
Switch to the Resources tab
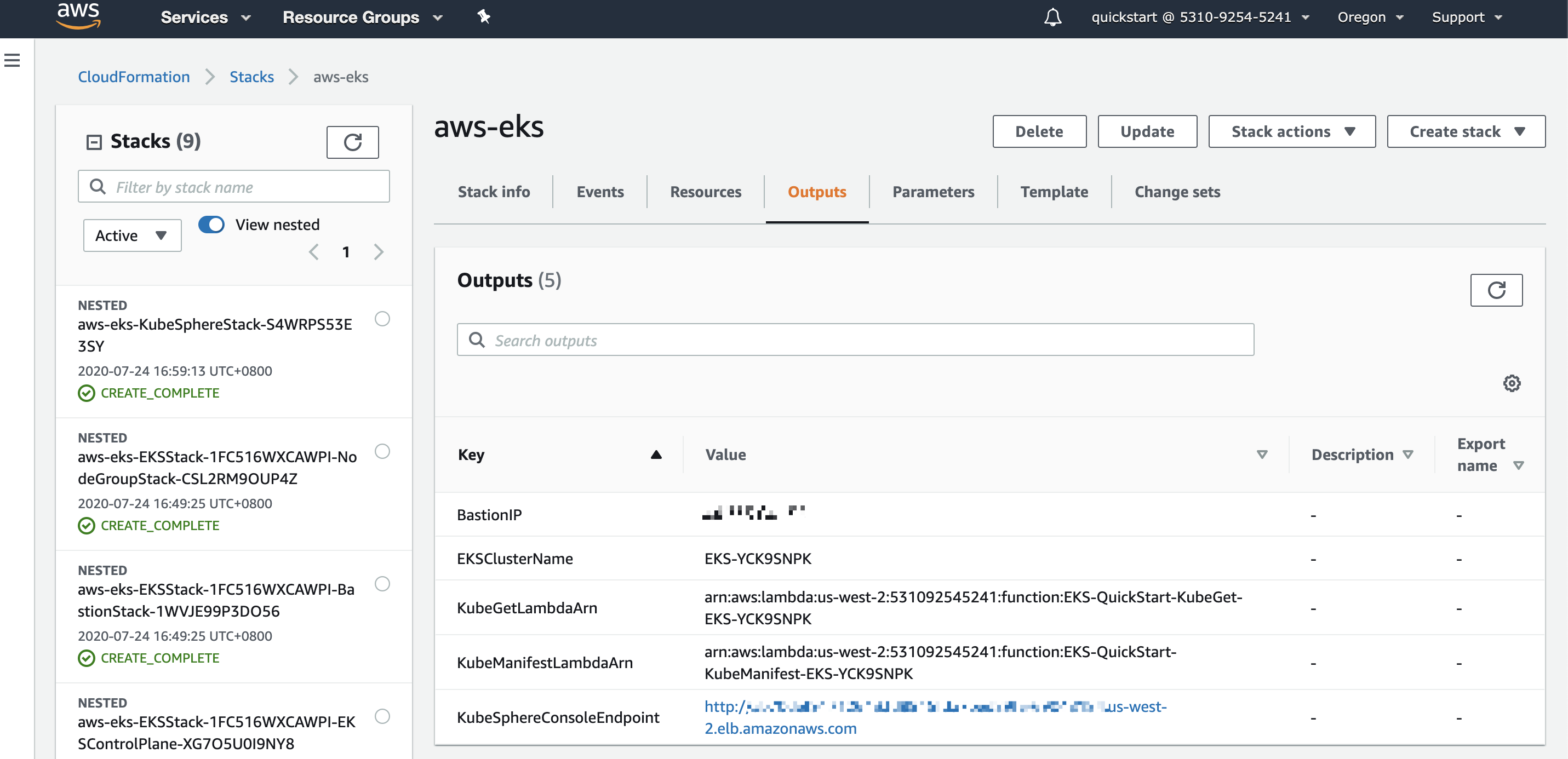[706, 192]
